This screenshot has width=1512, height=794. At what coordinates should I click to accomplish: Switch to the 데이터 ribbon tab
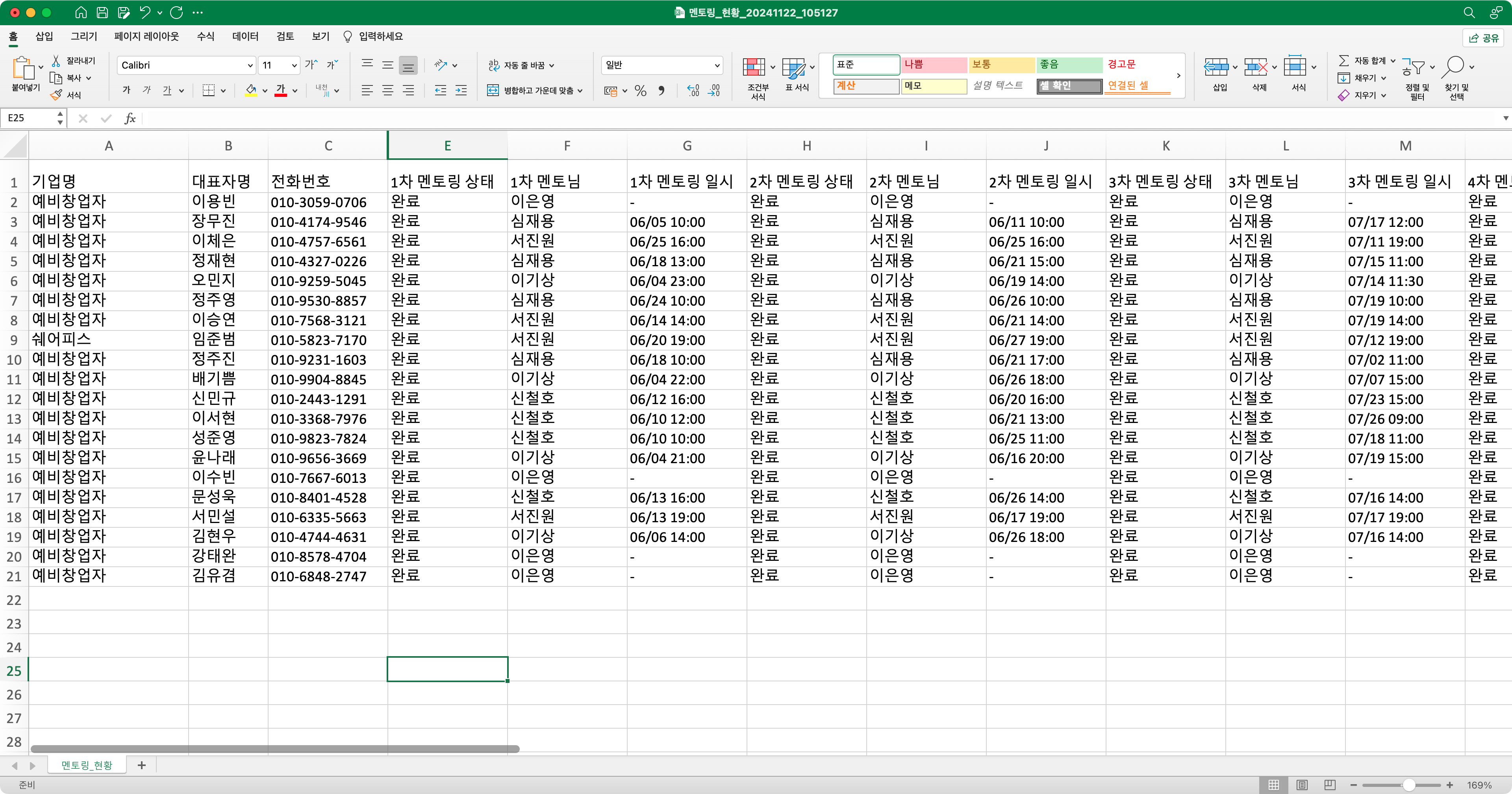(245, 36)
